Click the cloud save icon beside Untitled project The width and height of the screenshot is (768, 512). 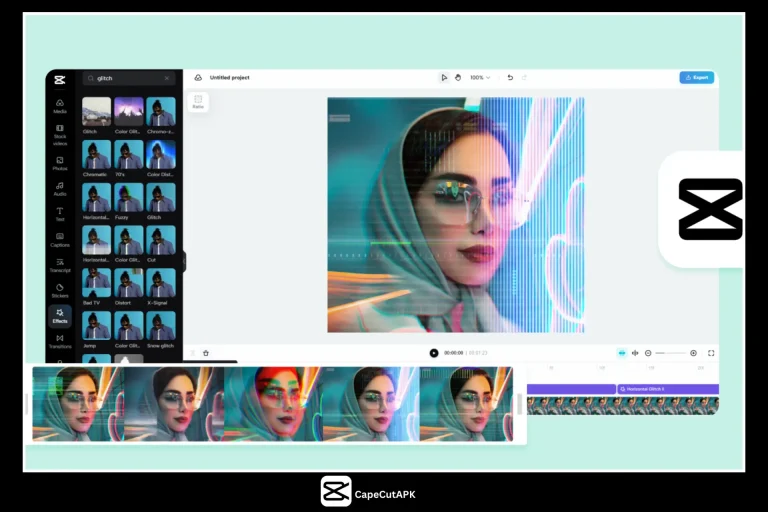click(x=198, y=77)
